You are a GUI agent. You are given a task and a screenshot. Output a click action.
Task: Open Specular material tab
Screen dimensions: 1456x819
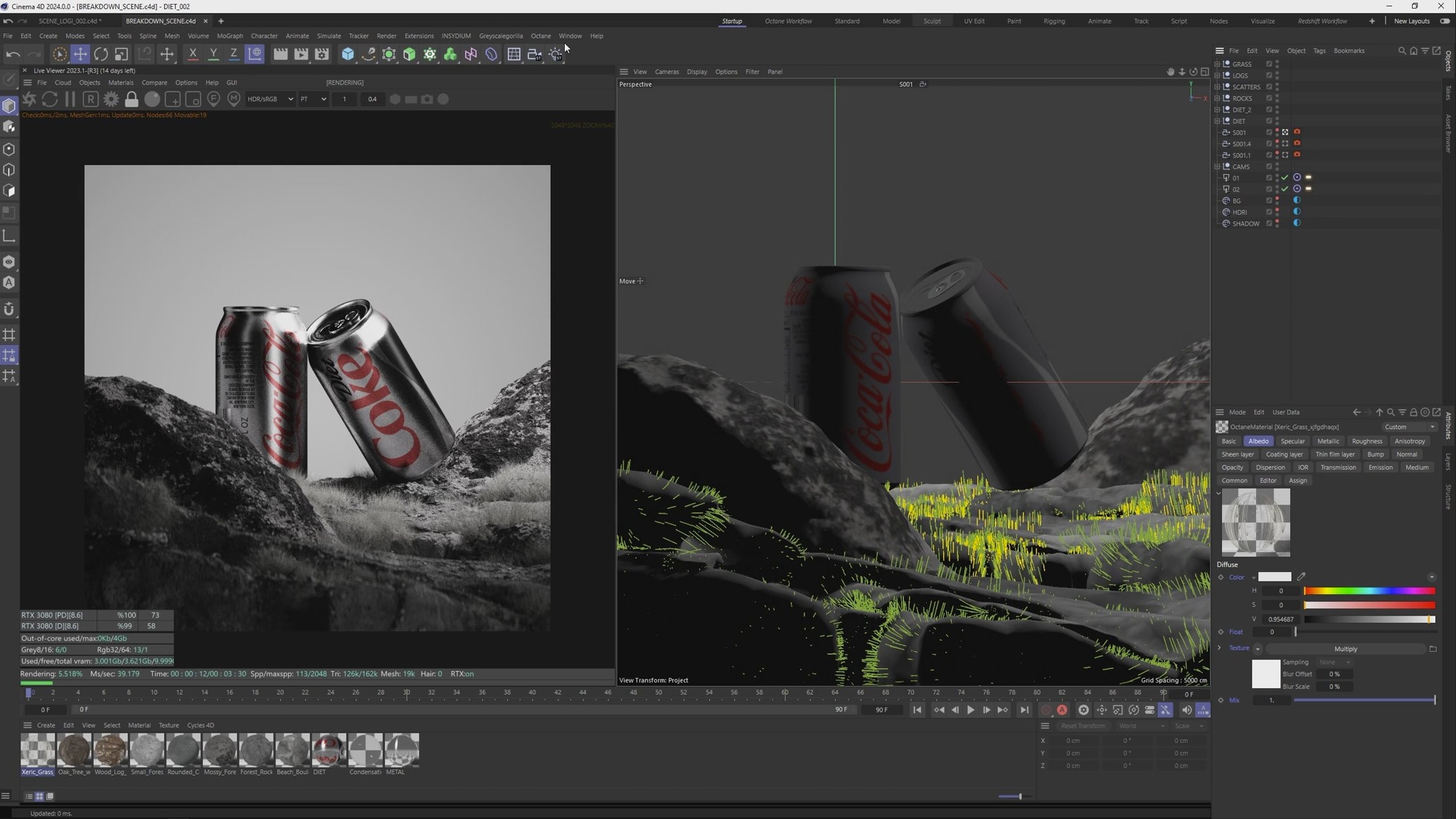[1292, 441]
